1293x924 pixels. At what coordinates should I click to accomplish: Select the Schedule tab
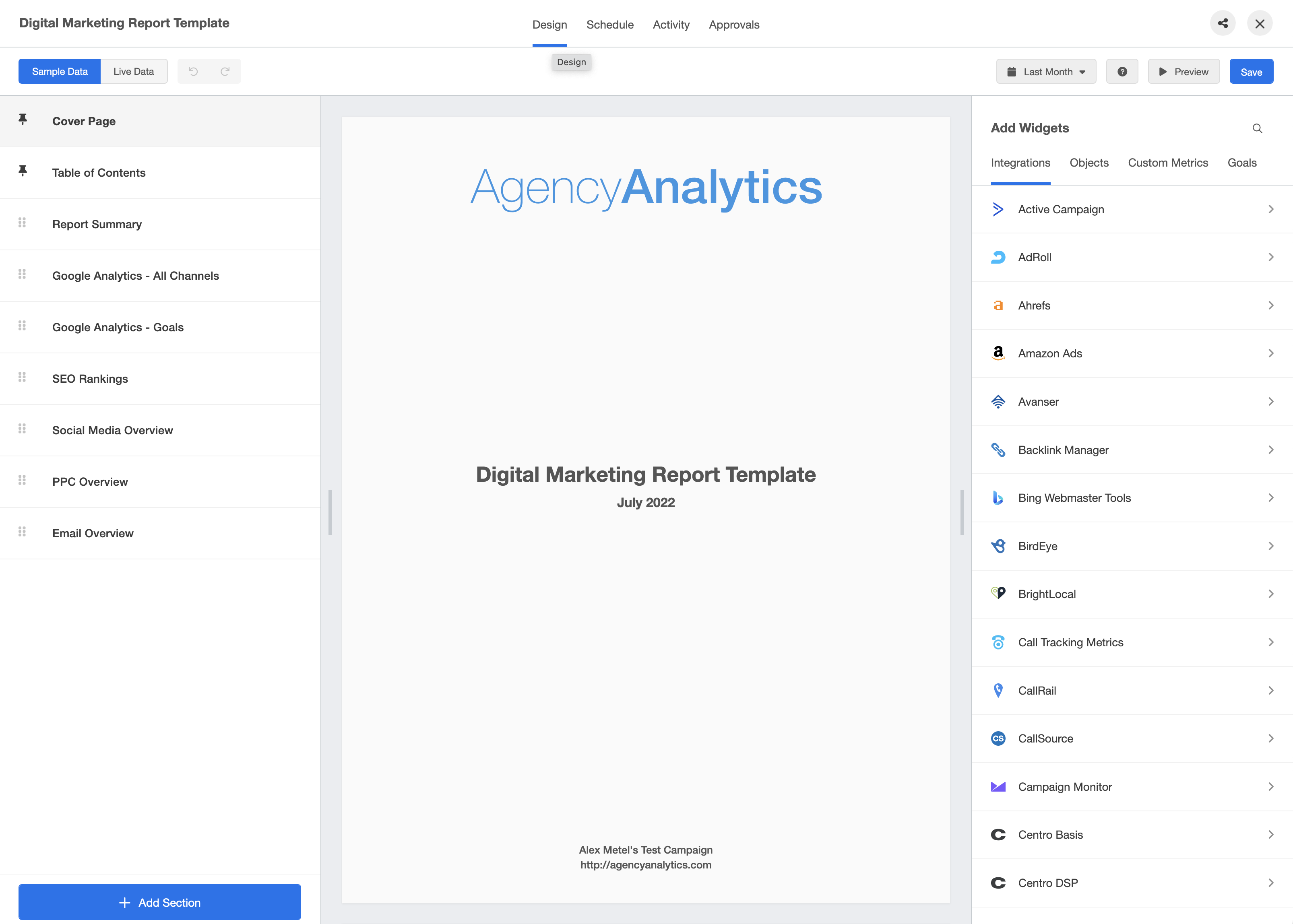tap(609, 24)
